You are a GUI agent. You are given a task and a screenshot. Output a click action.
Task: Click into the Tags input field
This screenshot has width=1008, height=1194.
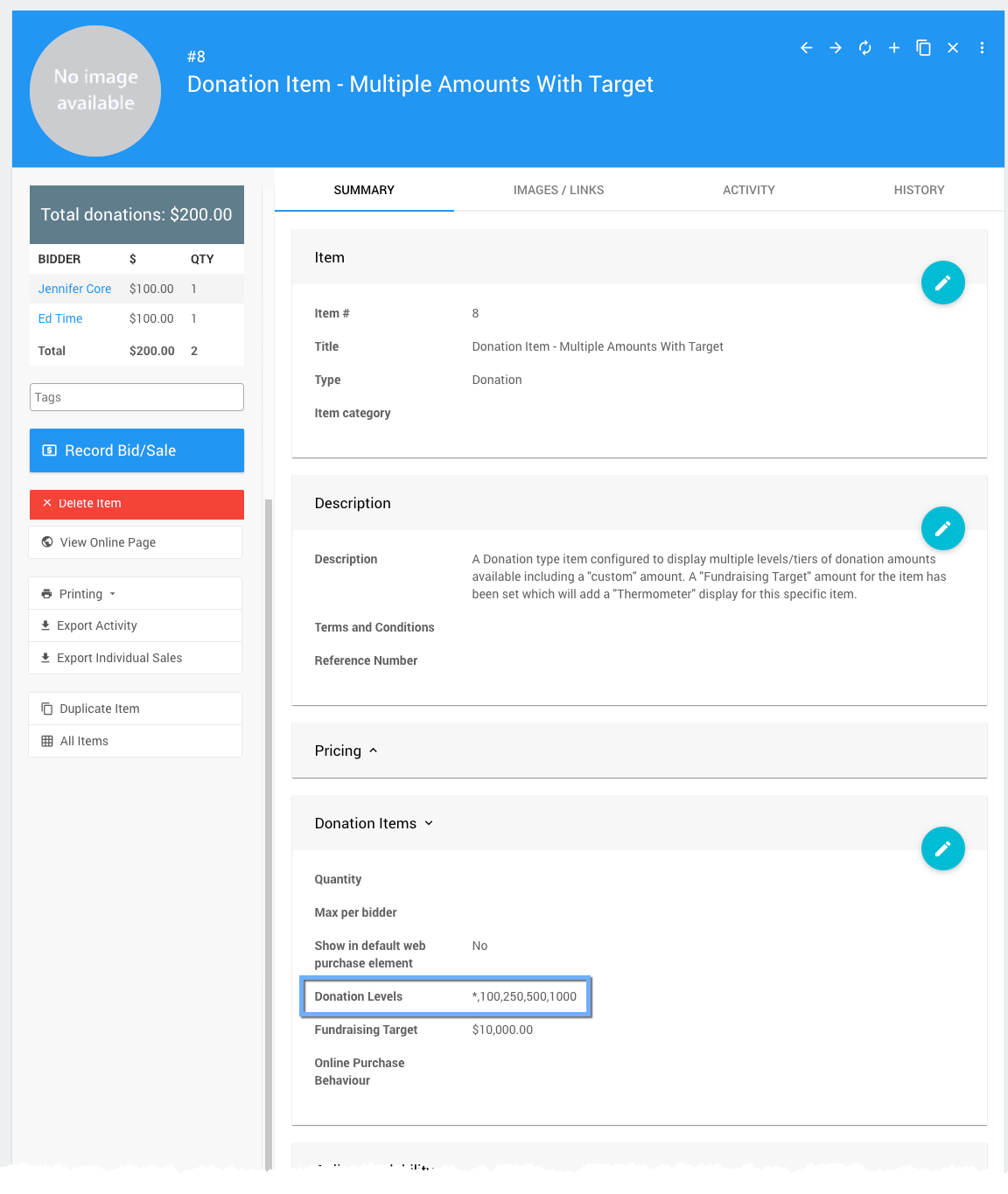136,397
